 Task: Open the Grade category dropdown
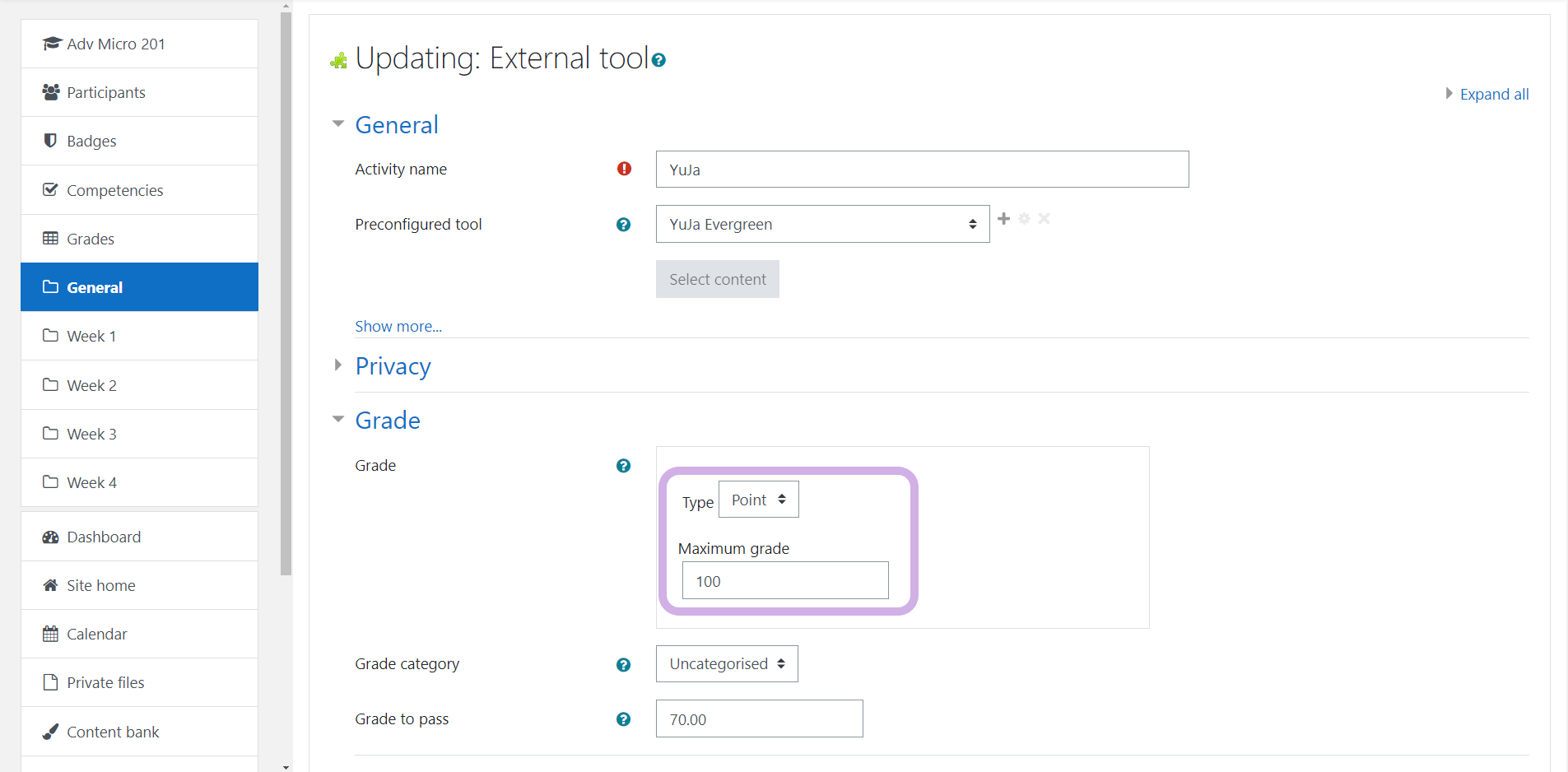tap(726, 664)
